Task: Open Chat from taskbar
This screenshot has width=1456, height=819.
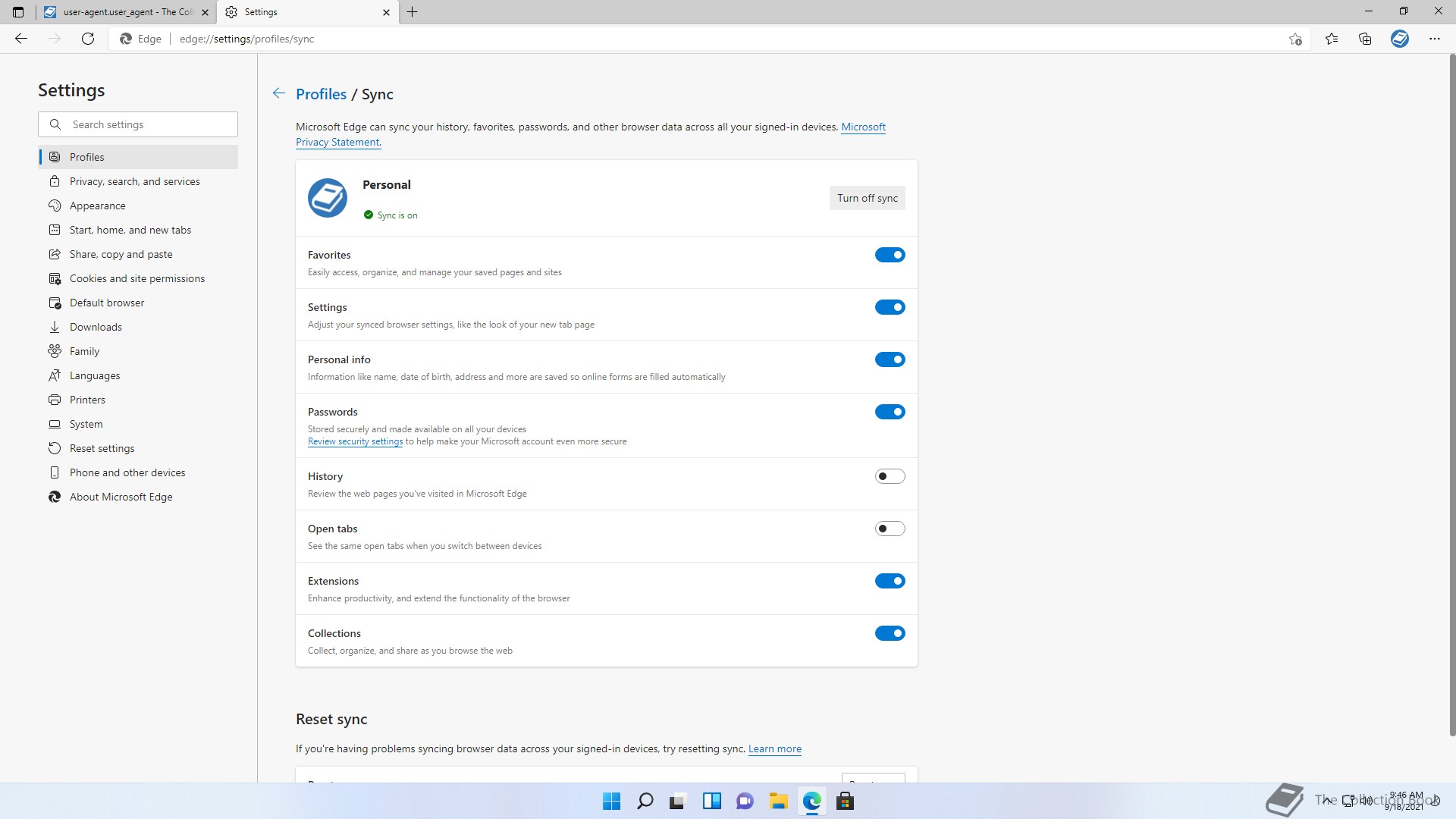Action: pos(745,801)
